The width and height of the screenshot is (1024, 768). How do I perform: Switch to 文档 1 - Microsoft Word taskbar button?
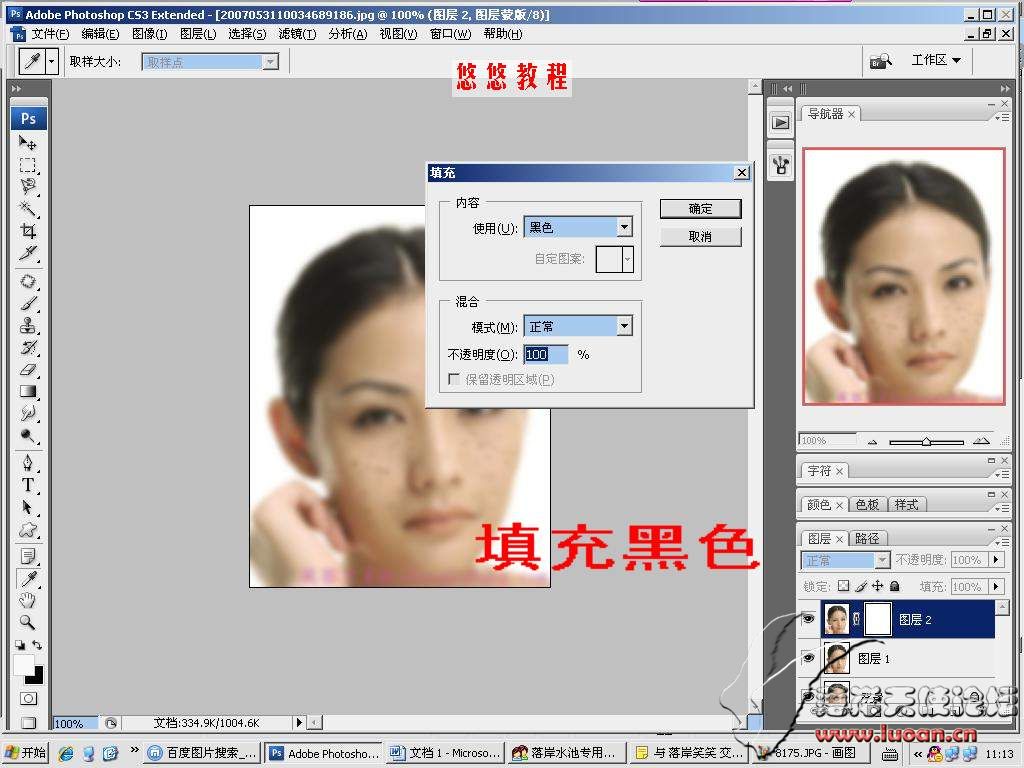(x=446, y=754)
